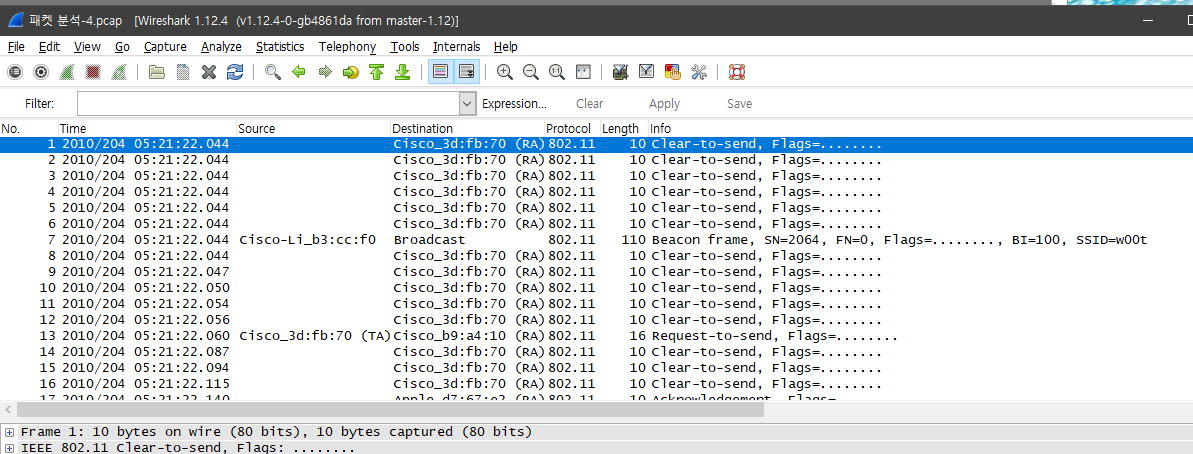The width and height of the screenshot is (1193, 454).
Task: Toggle colorize packet list
Action: pos(440,72)
